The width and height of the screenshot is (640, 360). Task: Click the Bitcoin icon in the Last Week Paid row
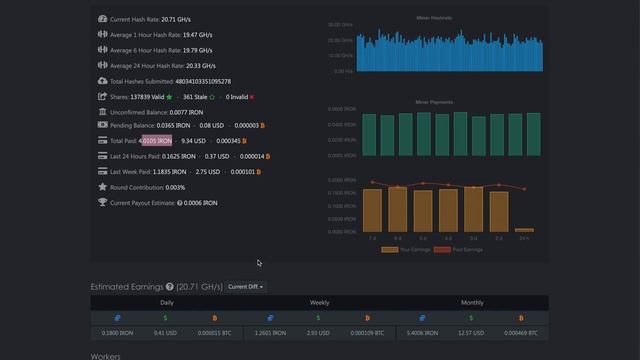tap(258, 172)
